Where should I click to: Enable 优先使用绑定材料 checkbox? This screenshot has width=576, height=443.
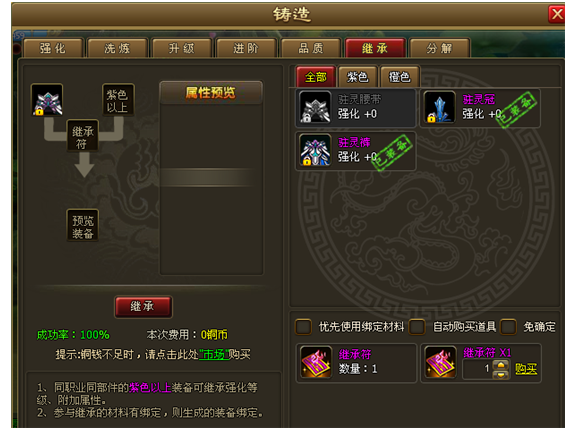[x=303, y=327]
